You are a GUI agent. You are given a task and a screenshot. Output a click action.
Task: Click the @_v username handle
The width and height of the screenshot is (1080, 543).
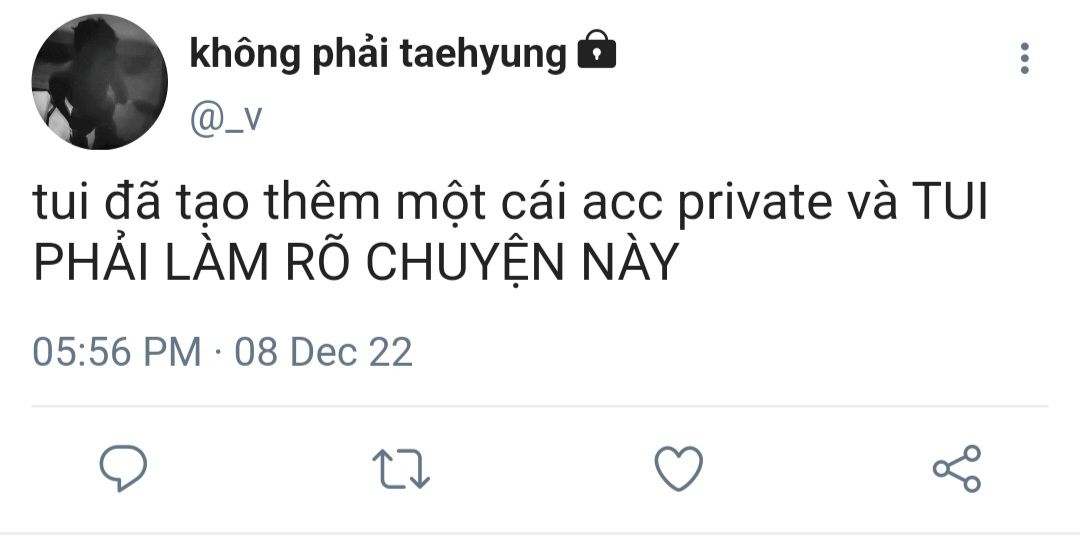click(226, 119)
